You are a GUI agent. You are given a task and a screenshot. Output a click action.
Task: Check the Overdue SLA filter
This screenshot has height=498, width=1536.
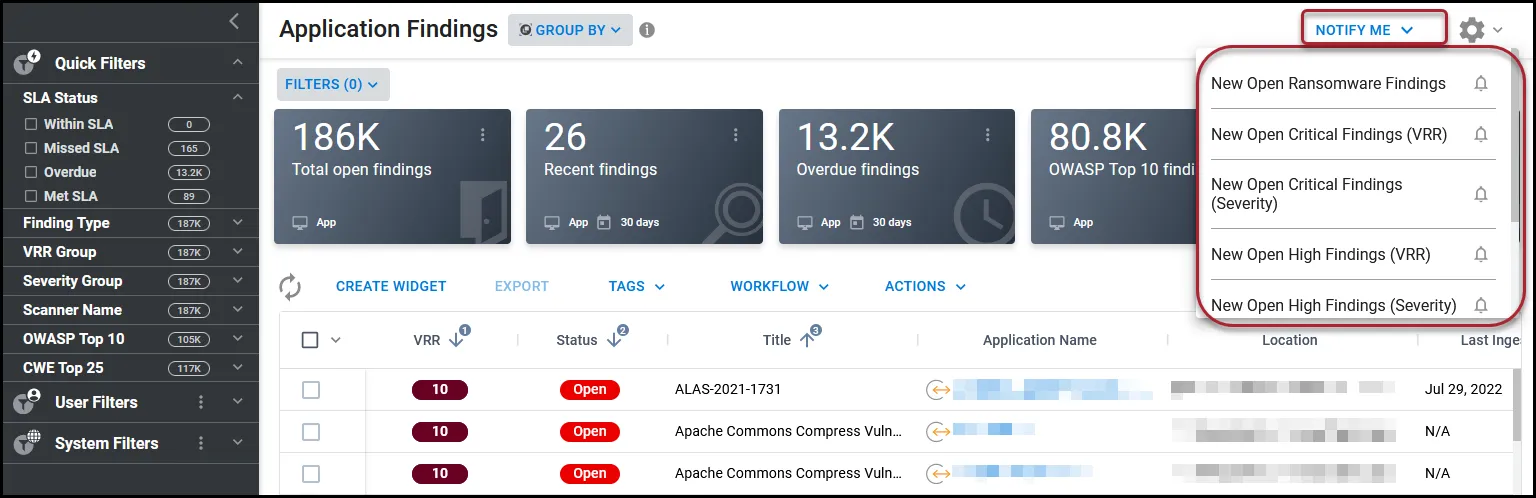(x=31, y=172)
